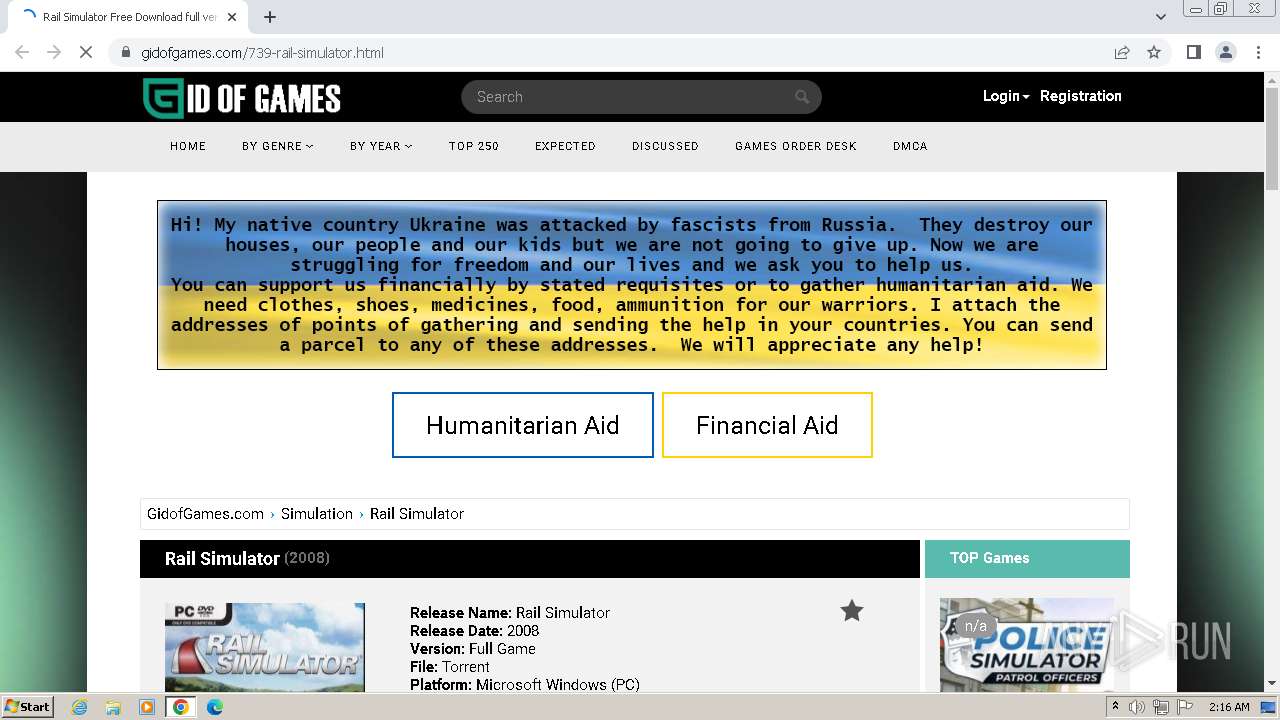Click the GID OF GAMES logo

pyautogui.click(x=242, y=98)
